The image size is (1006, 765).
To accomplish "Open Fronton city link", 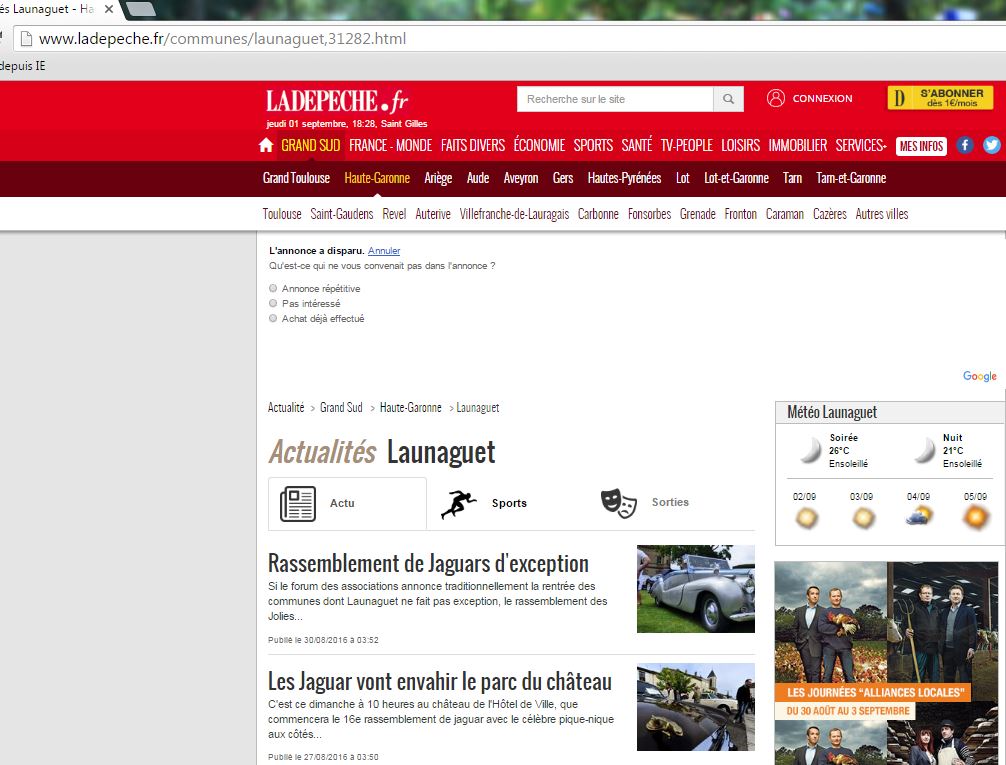I will (740, 214).
